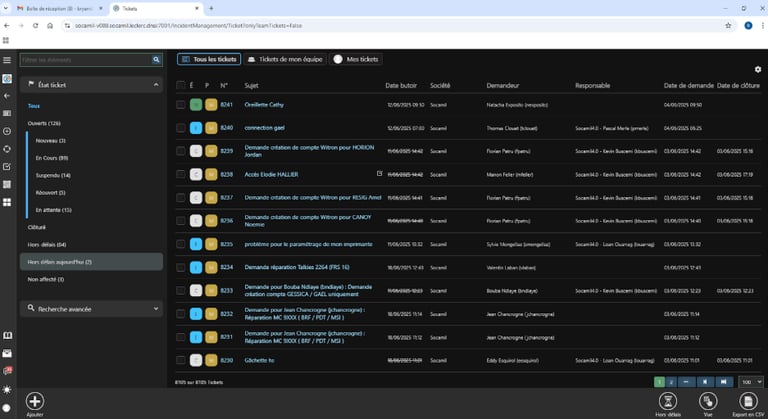Open ticket Oreillette Cathy
This screenshot has height=419, width=768.
pos(264,105)
